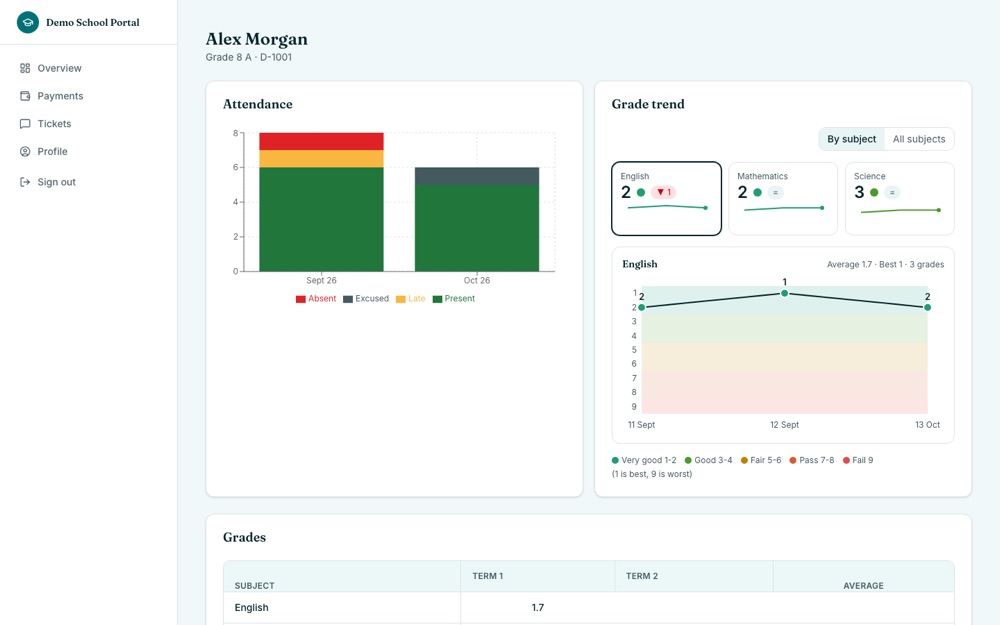
Task: Click the green grade dot on Mathematics card
Action: (x=758, y=192)
